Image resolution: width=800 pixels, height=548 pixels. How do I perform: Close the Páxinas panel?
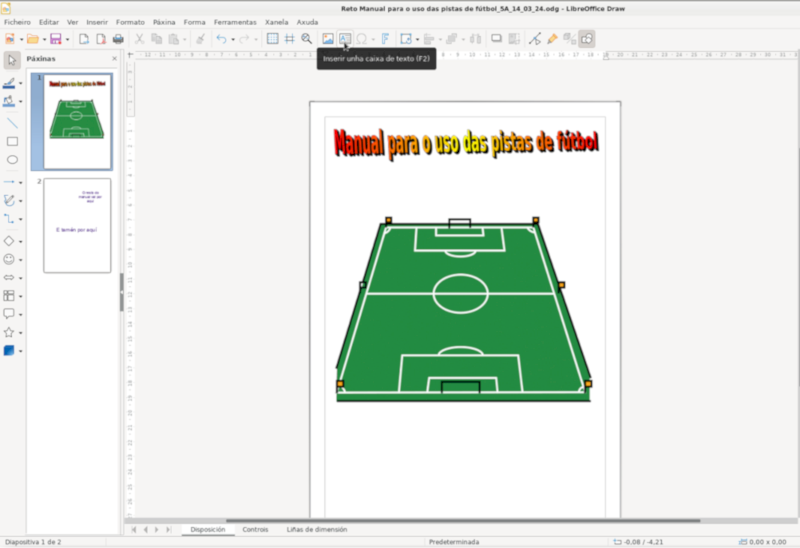[x=114, y=59]
